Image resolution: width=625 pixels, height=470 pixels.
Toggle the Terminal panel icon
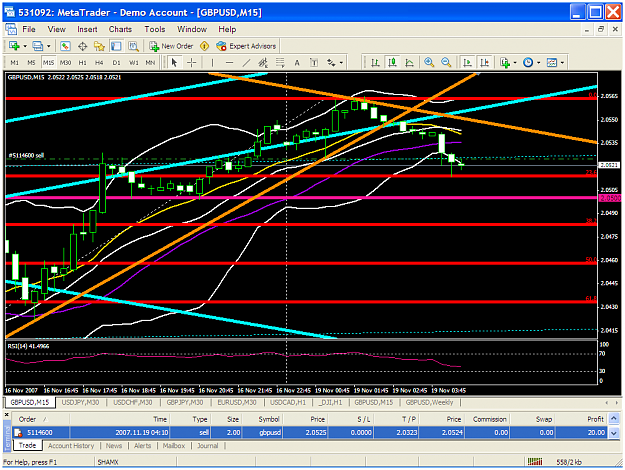click(x=116, y=46)
